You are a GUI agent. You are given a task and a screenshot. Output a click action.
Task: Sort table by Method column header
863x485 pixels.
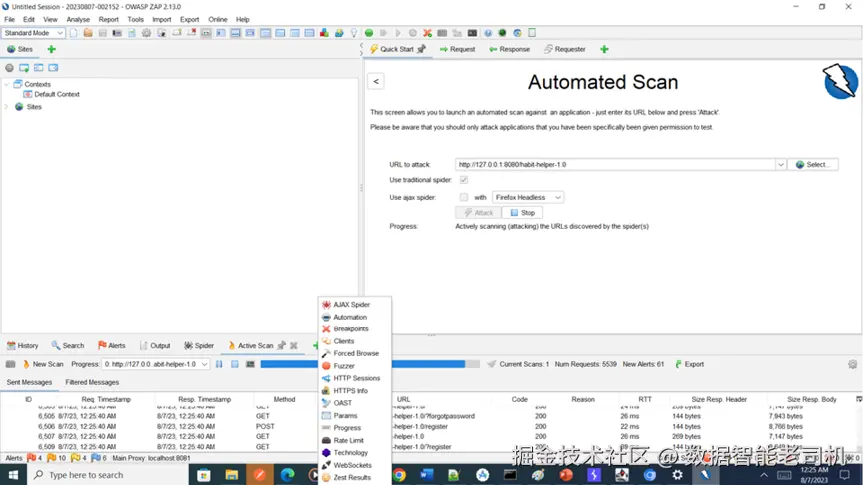click(284, 399)
